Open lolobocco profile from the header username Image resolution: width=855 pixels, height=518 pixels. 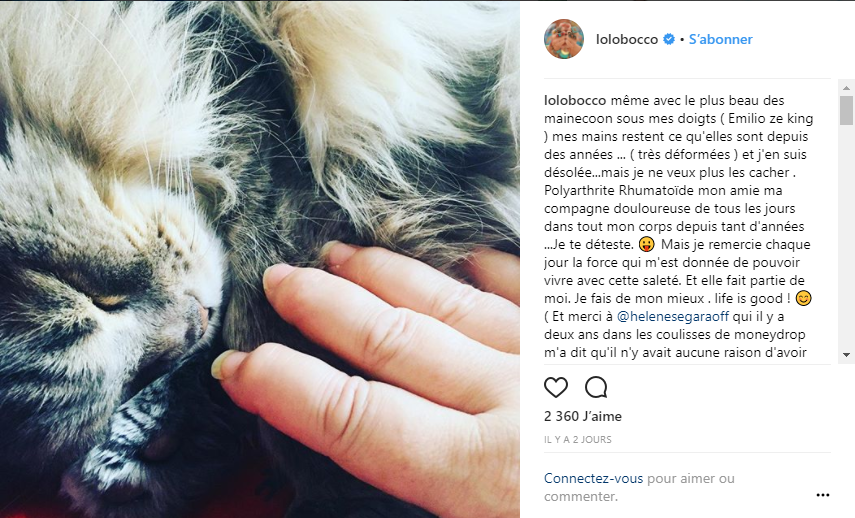[628, 40]
